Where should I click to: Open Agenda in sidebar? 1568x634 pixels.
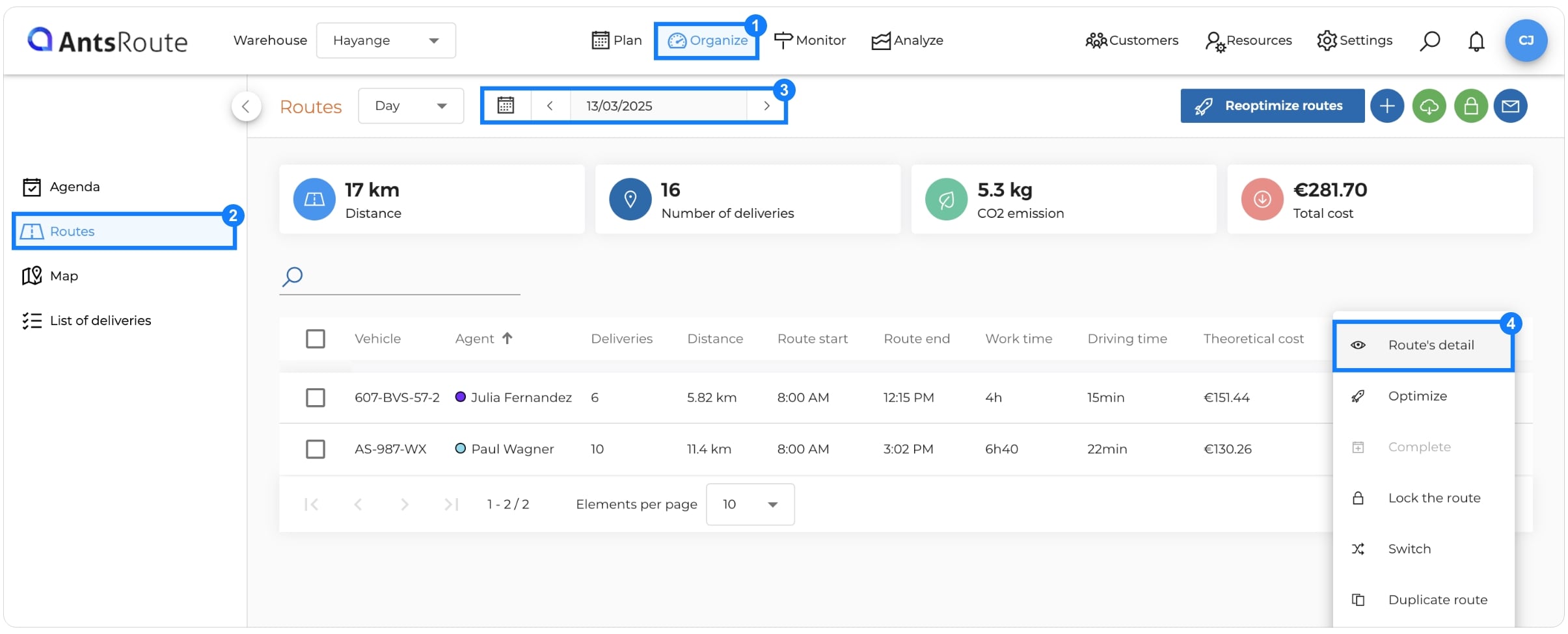point(61,187)
